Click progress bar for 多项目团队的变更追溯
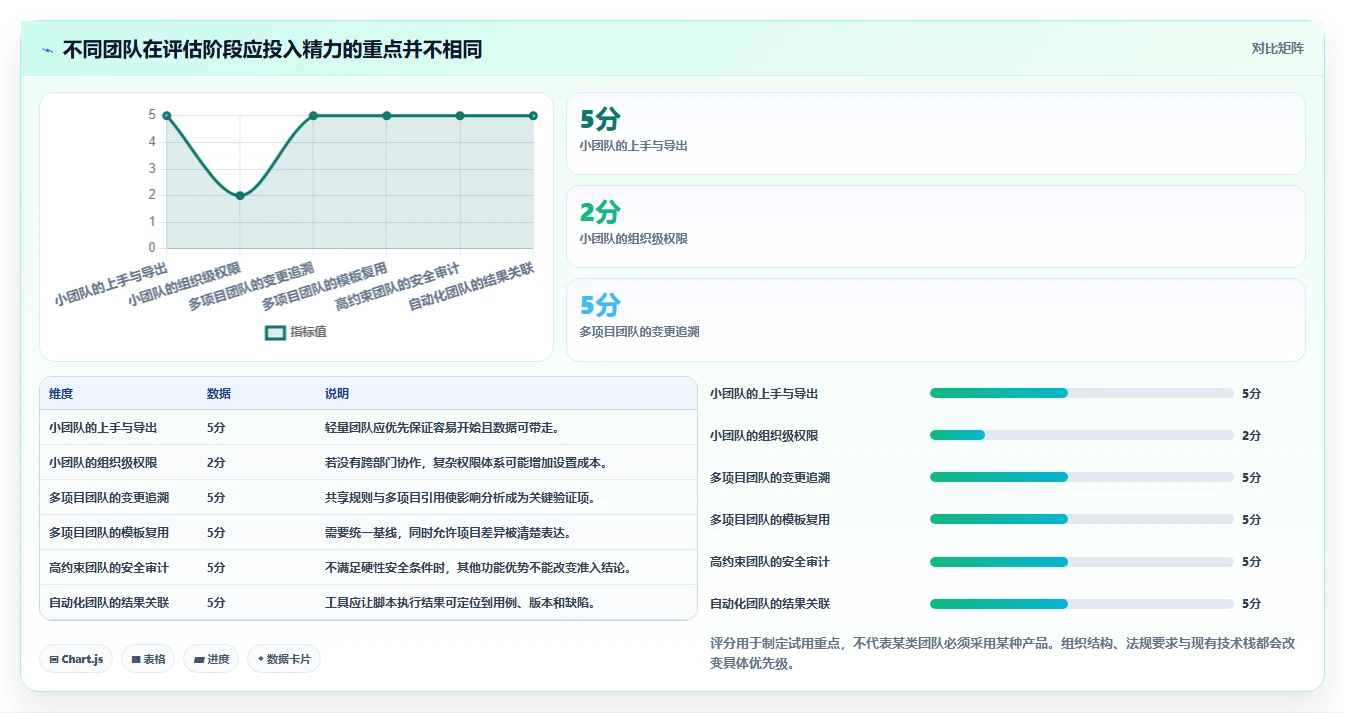1345x713 pixels. (1082, 477)
